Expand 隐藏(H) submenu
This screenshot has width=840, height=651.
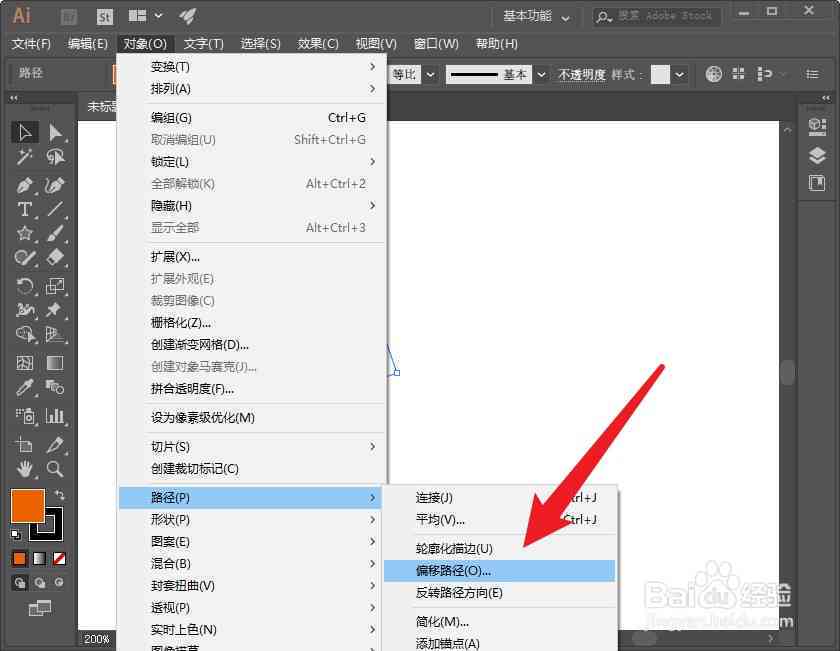(252, 206)
